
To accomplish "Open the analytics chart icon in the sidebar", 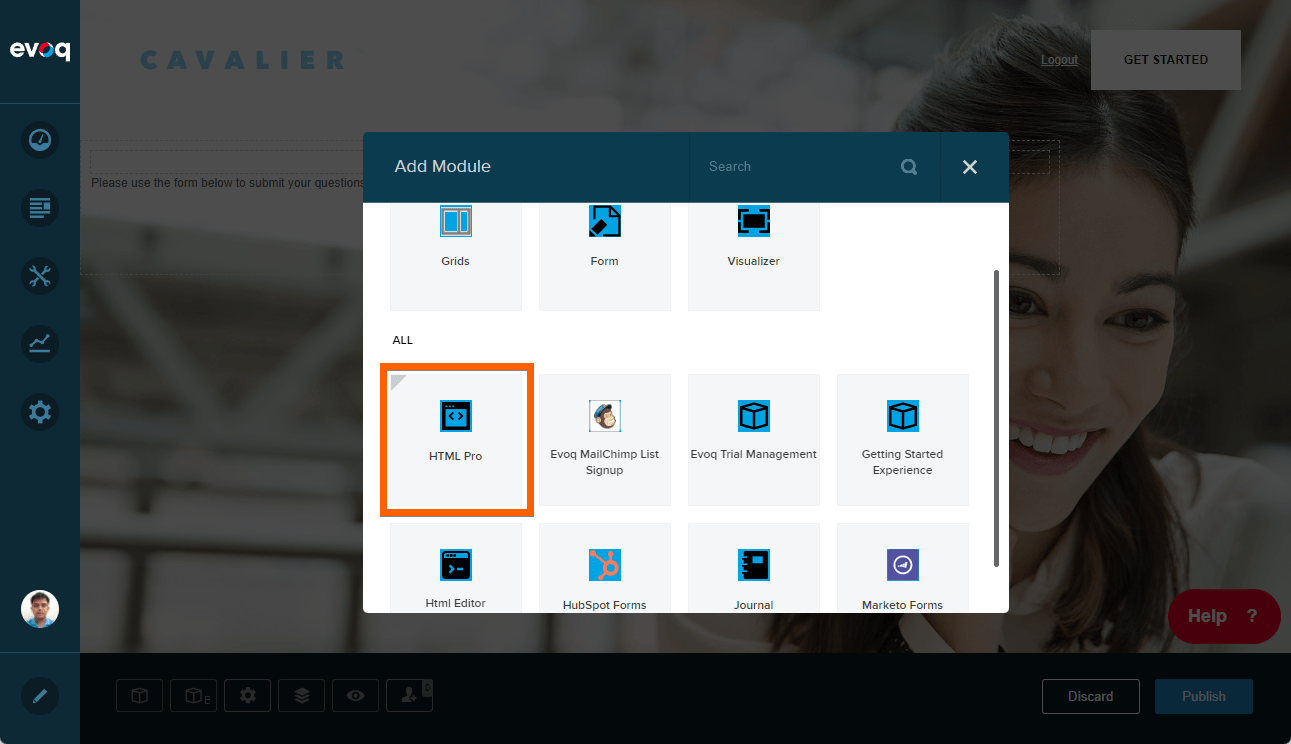I will [40, 344].
